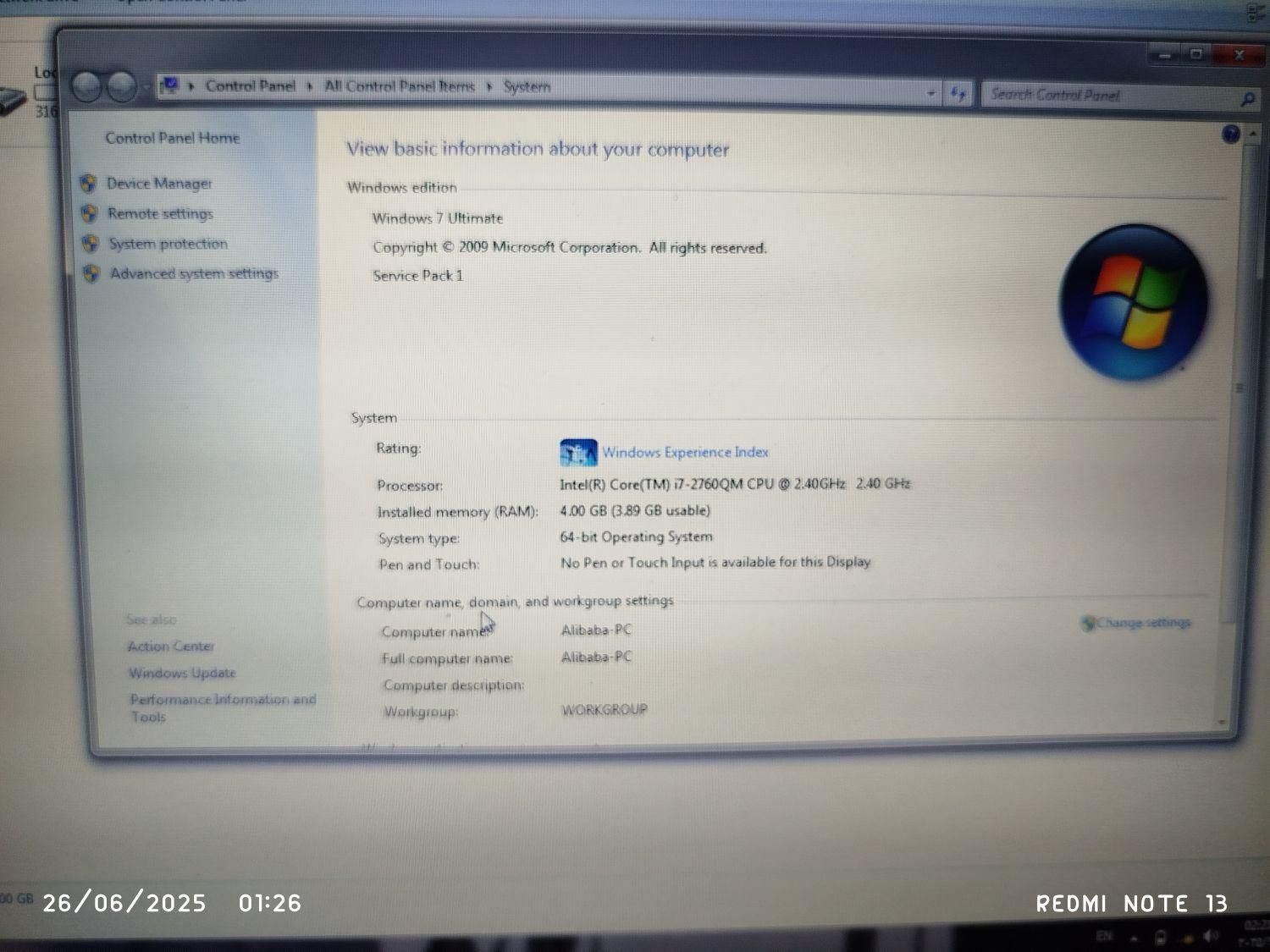This screenshot has width=1270, height=952.
Task: Click the WORKGROUP value
Action: tap(605, 709)
